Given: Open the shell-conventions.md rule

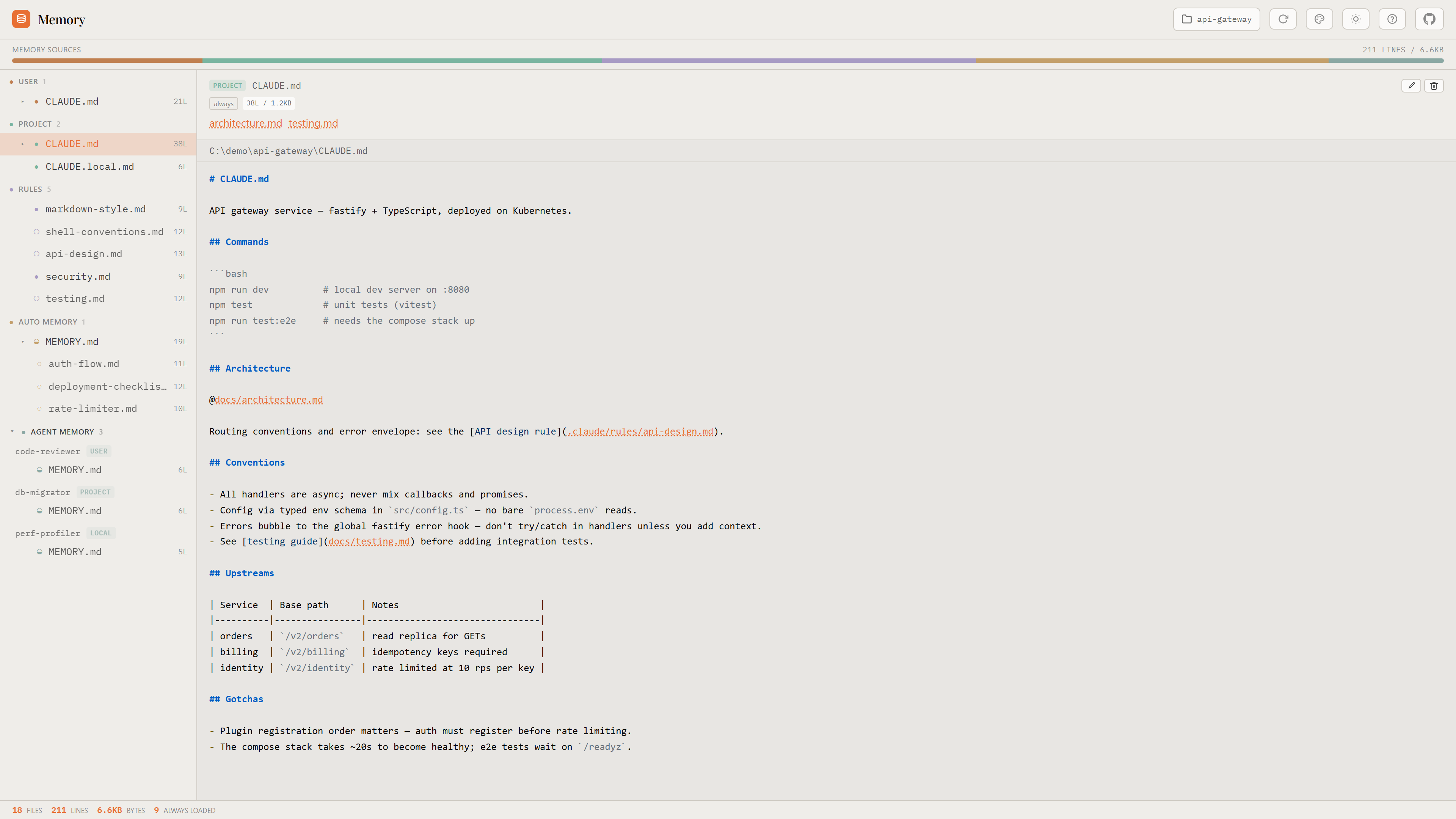Looking at the screenshot, I should [x=98, y=232].
